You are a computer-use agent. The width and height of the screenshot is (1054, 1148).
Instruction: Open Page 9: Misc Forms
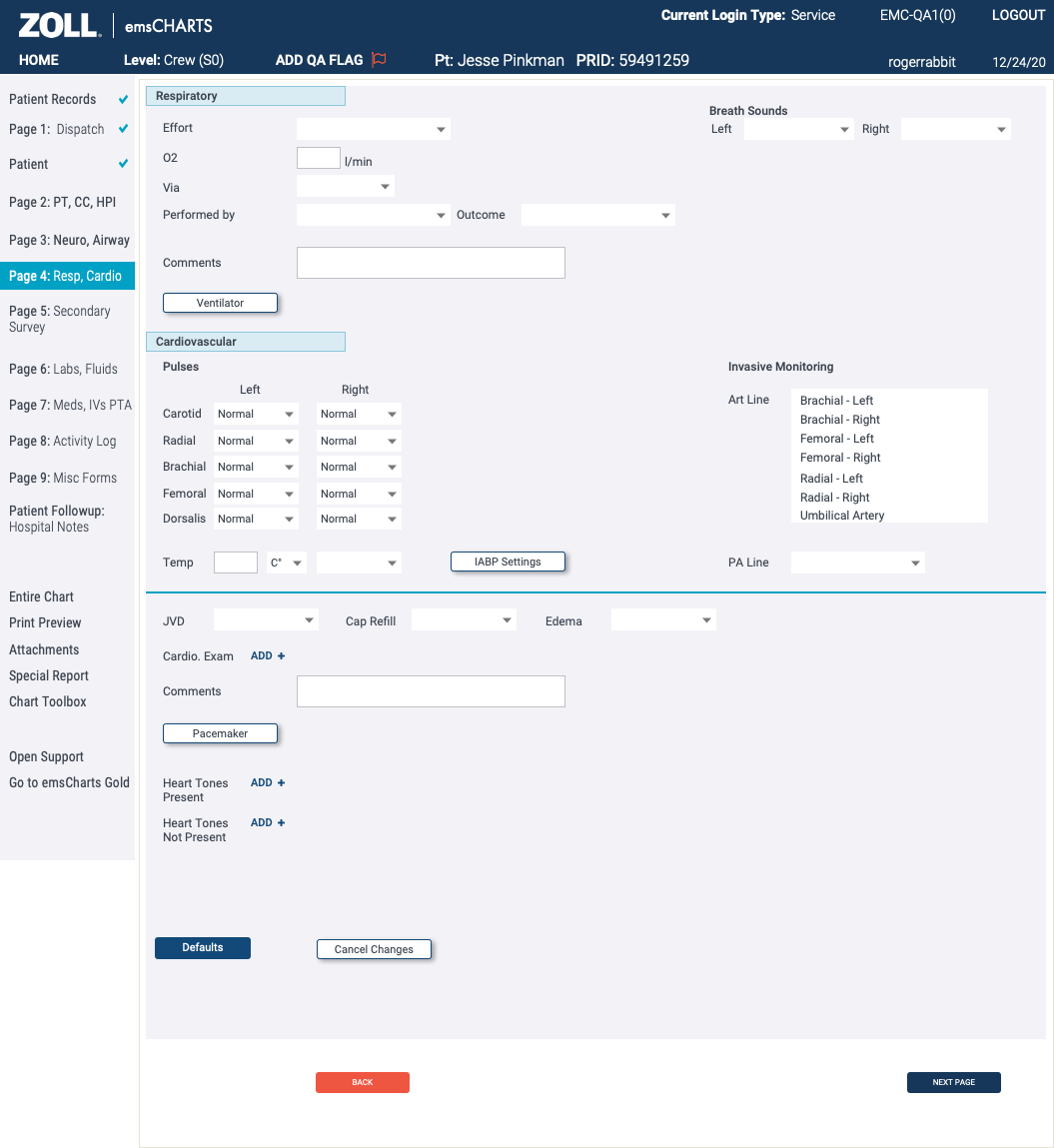coord(63,478)
